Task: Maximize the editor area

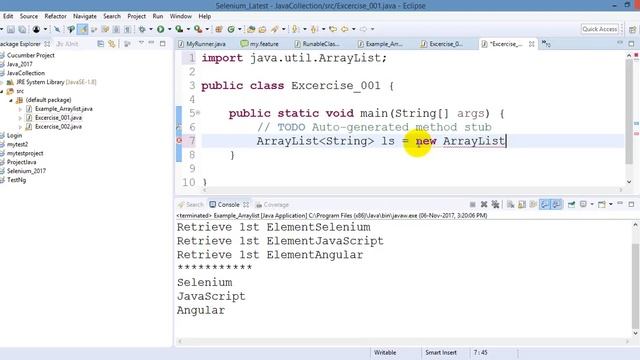Action: click(x=631, y=43)
